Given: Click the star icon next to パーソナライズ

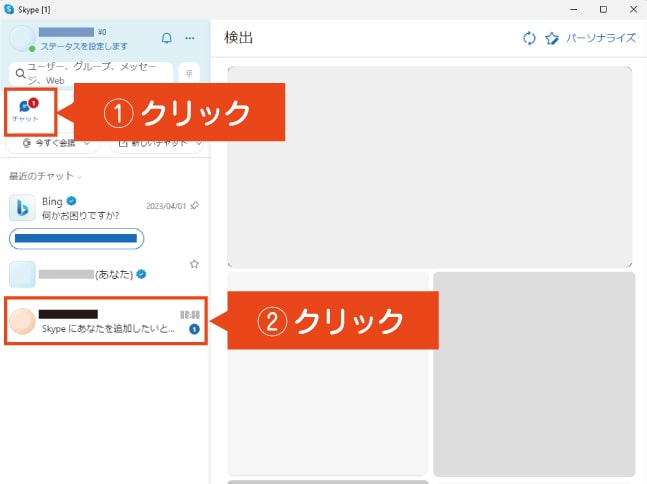Looking at the screenshot, I should 552,38.
